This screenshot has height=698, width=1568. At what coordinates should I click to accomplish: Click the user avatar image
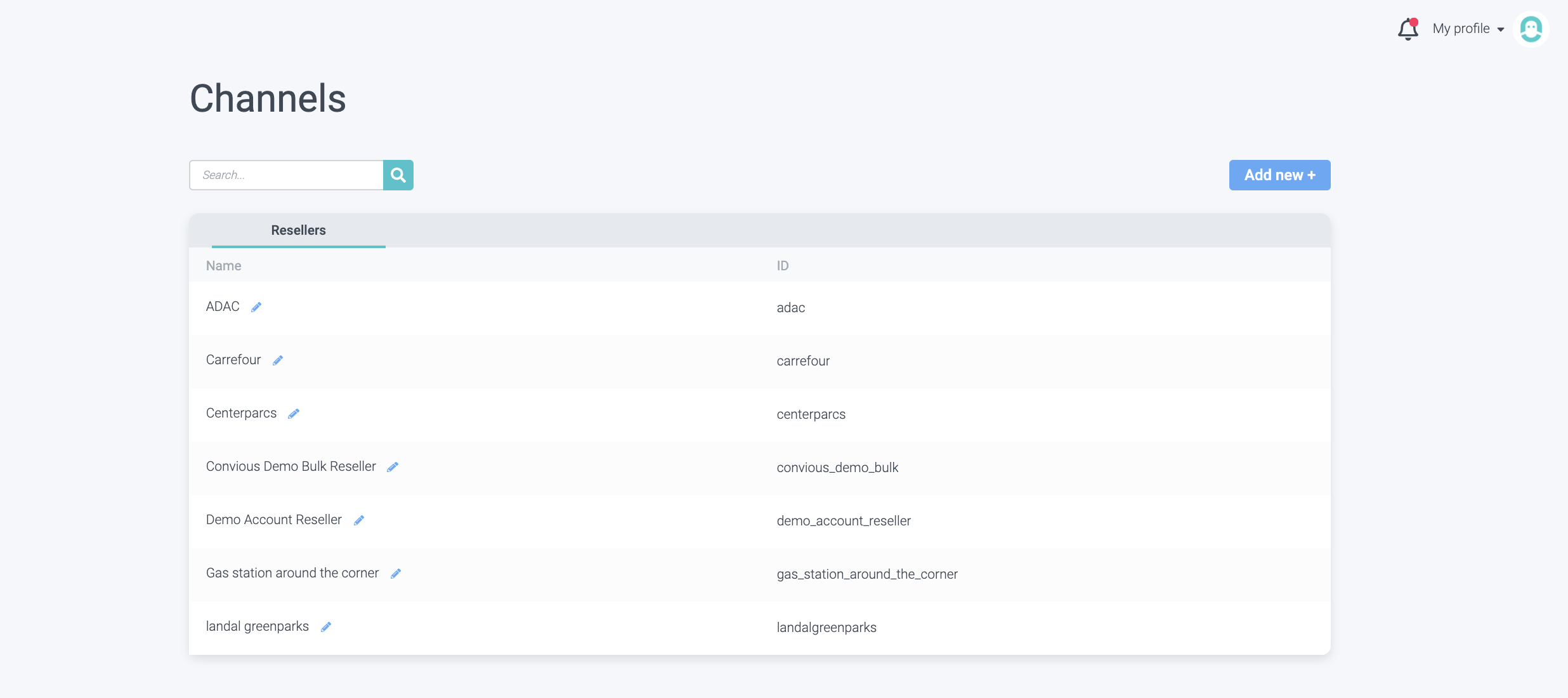click(1531, 29)
